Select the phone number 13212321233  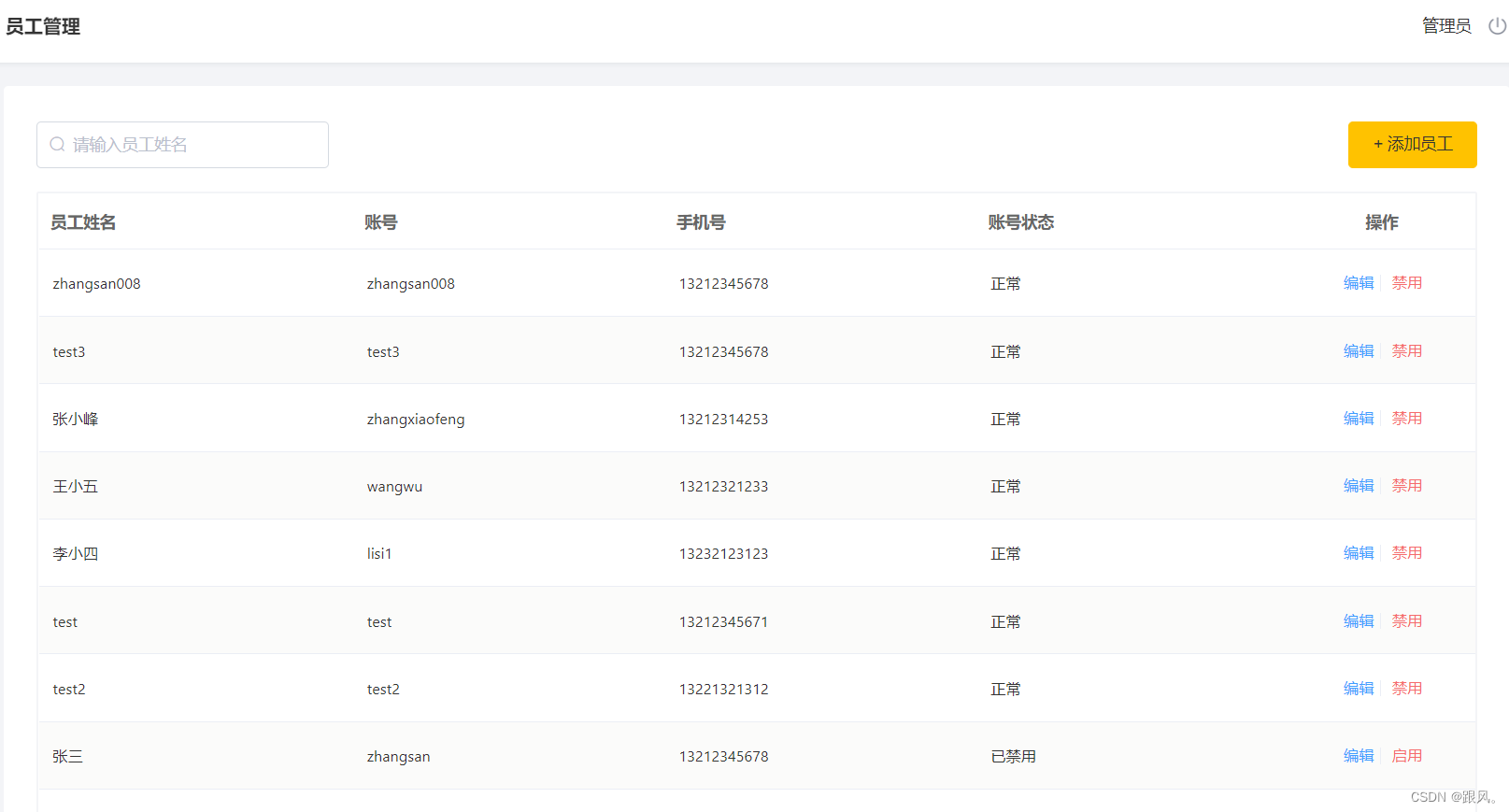click(x=724, y=487)
